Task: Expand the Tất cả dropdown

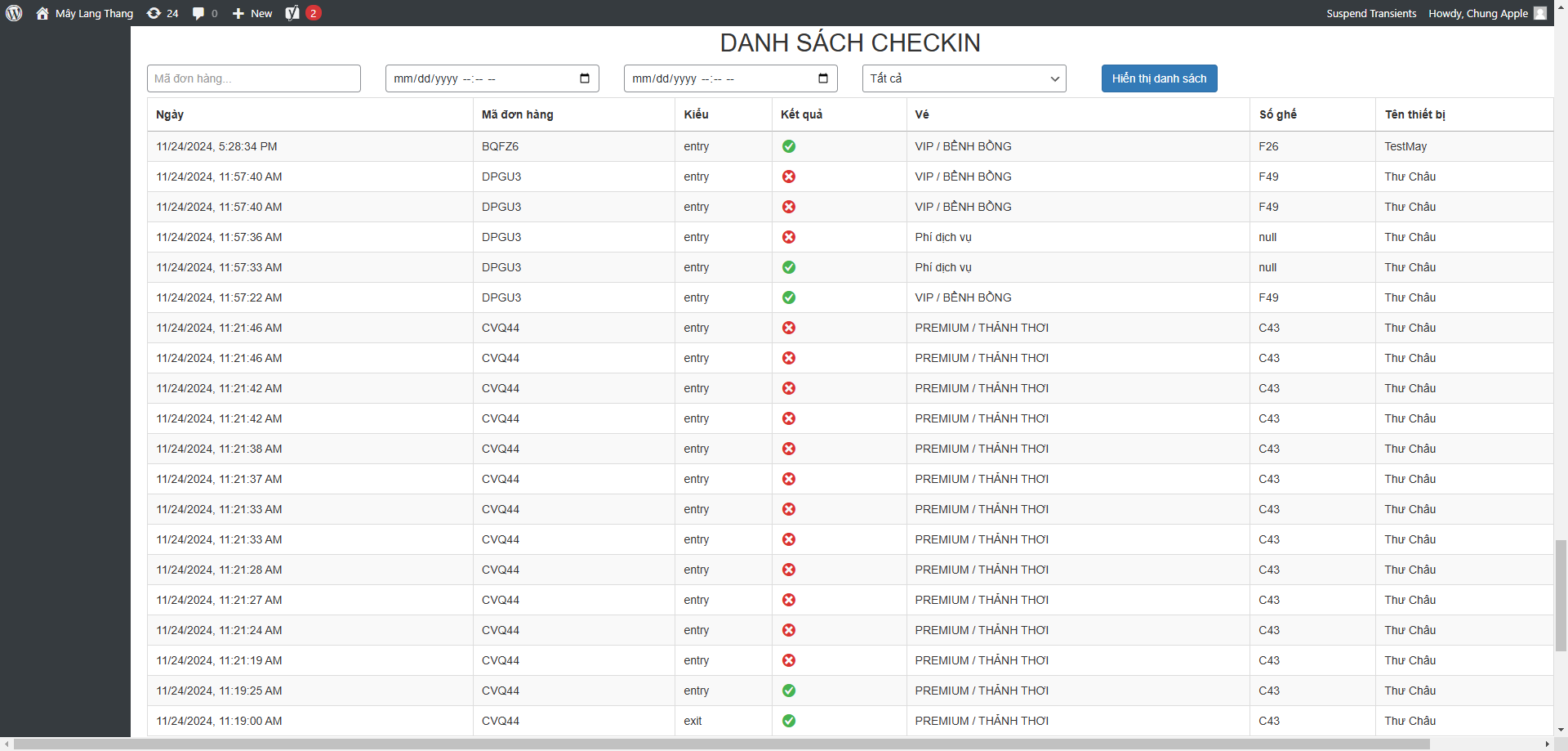Action: [964, 78]
